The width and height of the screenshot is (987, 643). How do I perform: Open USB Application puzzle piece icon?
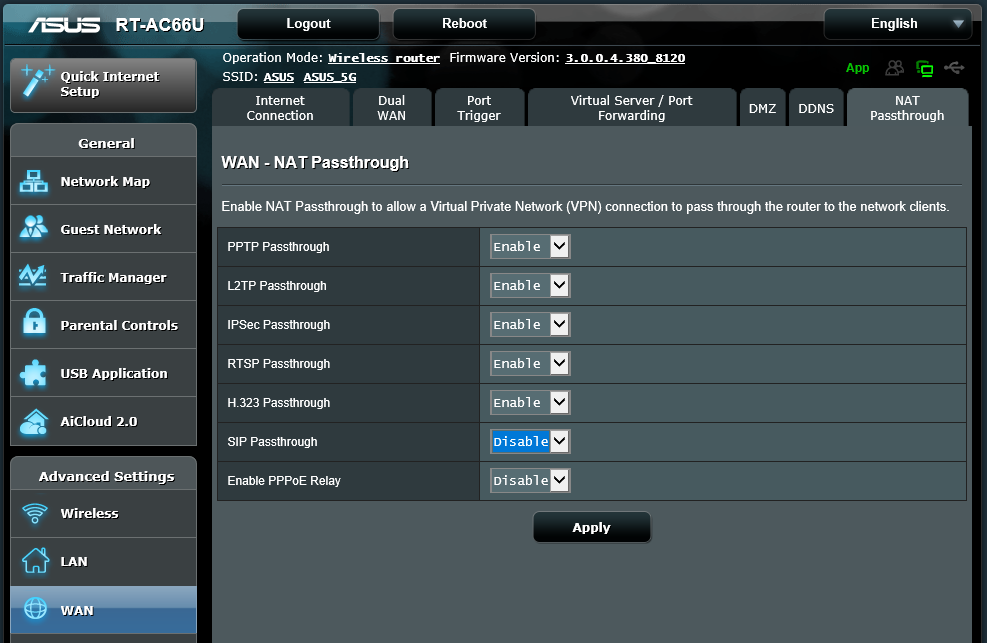coord(34,373)
